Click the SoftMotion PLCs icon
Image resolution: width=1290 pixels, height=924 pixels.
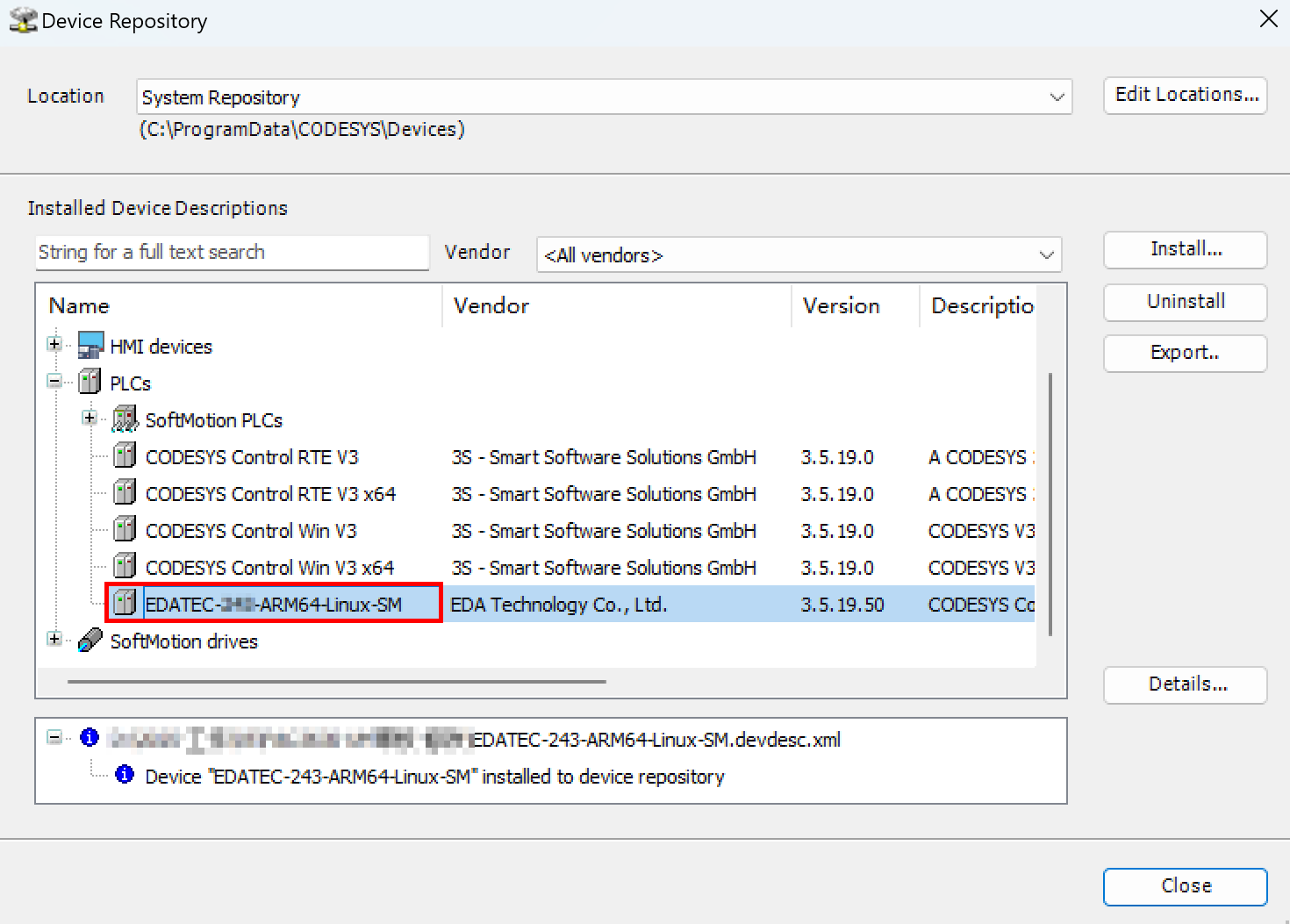tap(125, 419)
